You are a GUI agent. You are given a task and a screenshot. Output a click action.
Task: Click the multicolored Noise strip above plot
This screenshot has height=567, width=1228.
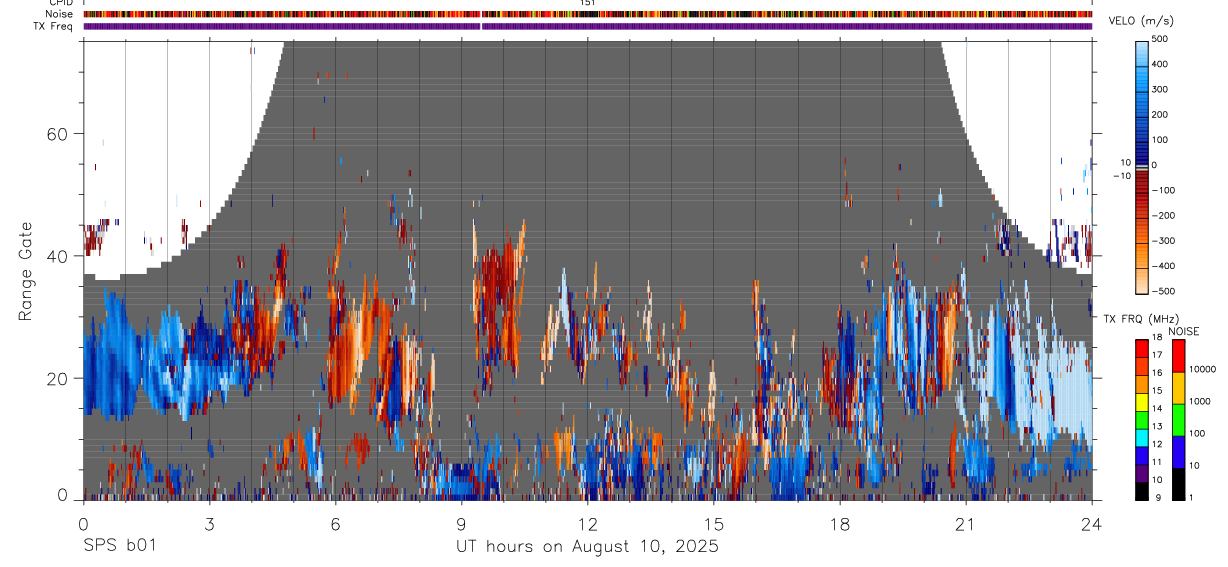pos(588,14)
